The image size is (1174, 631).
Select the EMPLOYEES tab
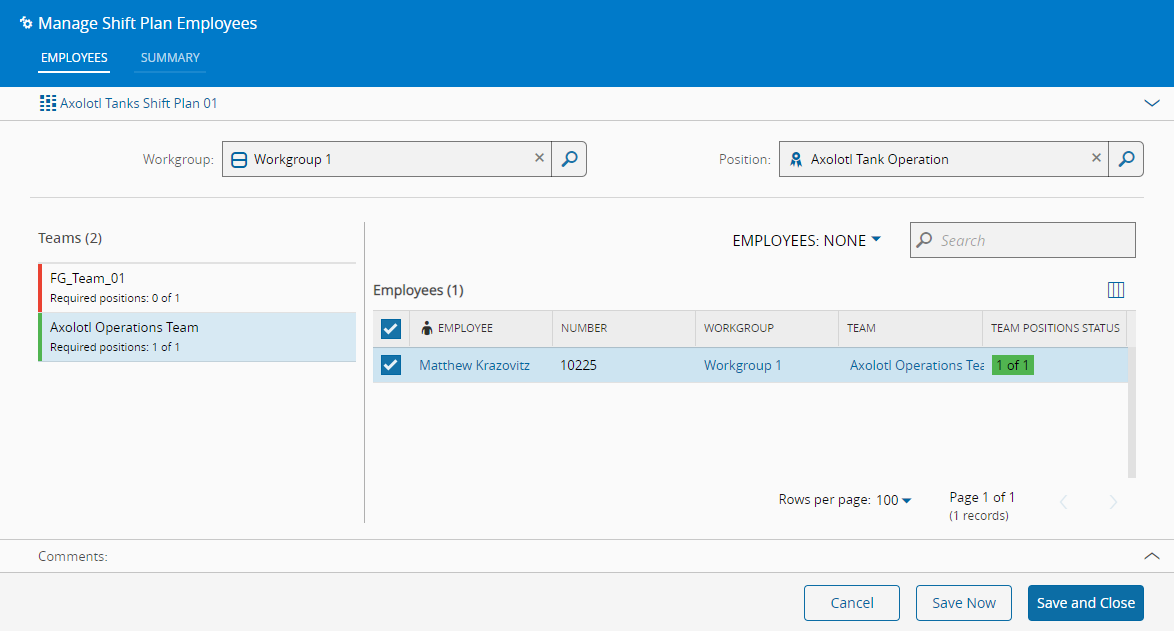click(74, 58)
